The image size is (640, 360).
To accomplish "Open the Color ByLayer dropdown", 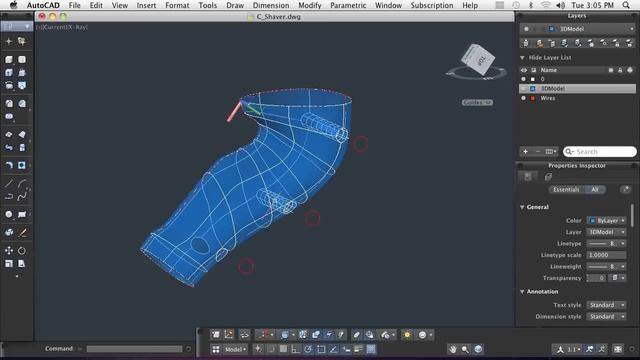I will 606,220.
